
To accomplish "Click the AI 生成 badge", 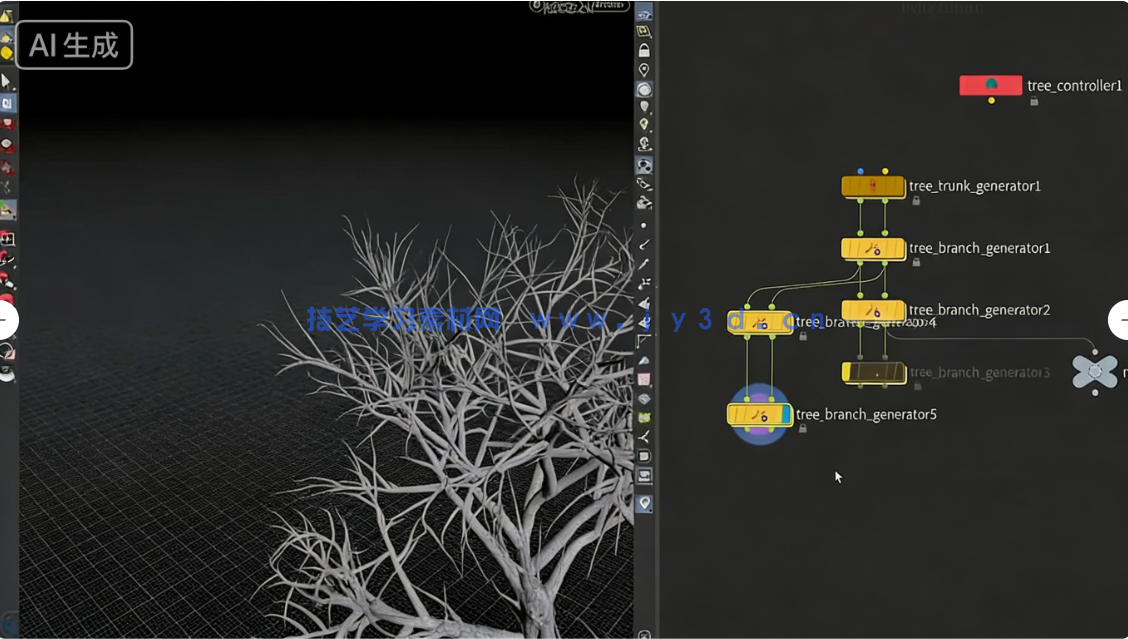I will (x=73, y=44).
